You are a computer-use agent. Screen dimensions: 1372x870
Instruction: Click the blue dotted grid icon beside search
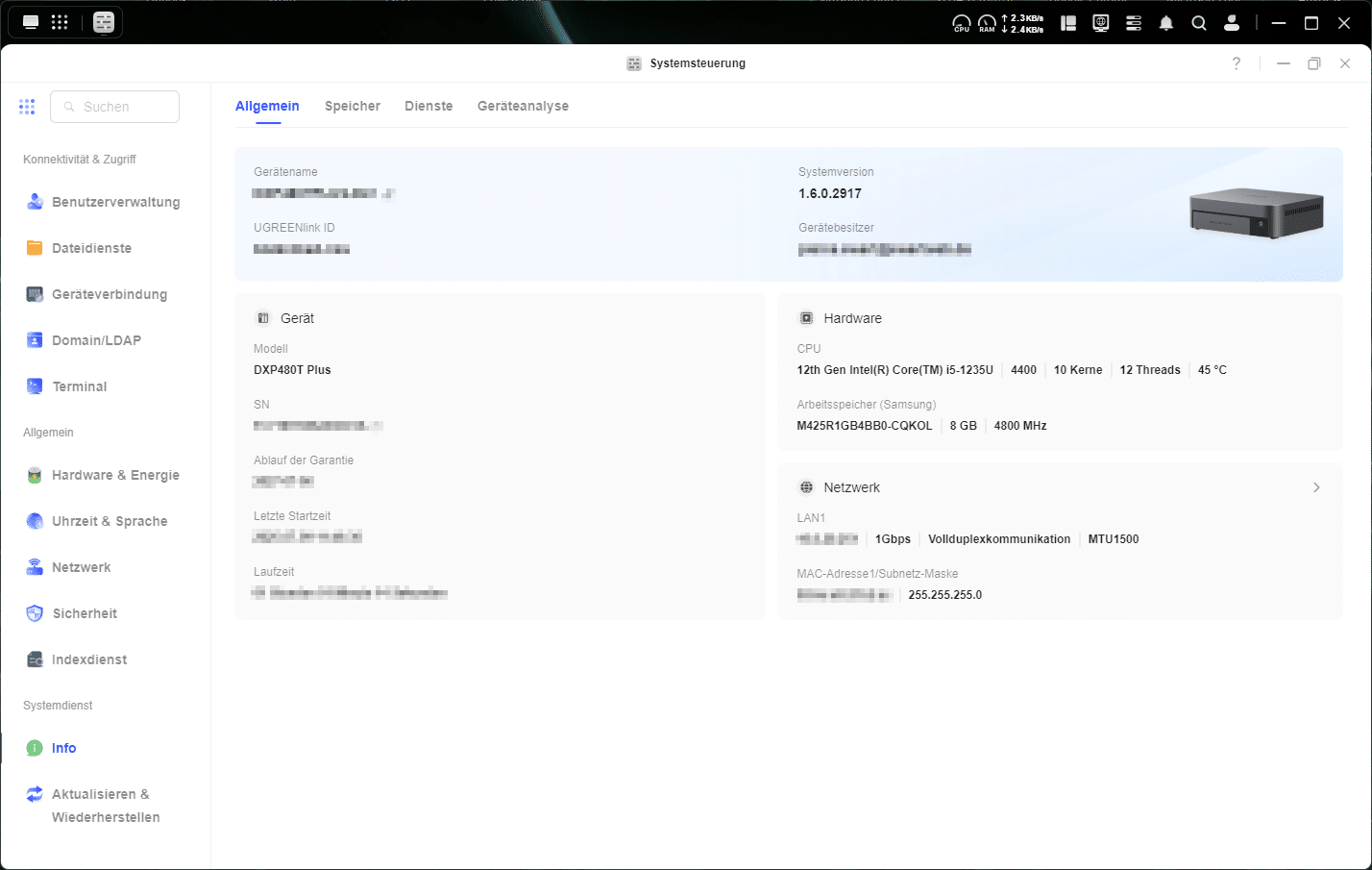27,107
